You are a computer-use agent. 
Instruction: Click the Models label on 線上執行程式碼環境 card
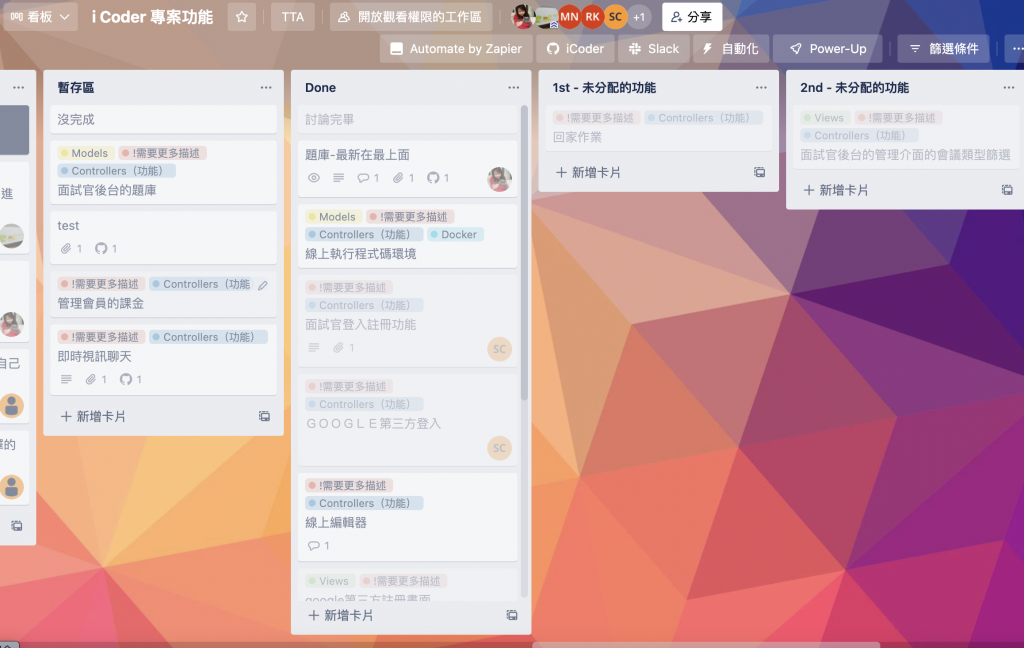[x=332, y=217]
